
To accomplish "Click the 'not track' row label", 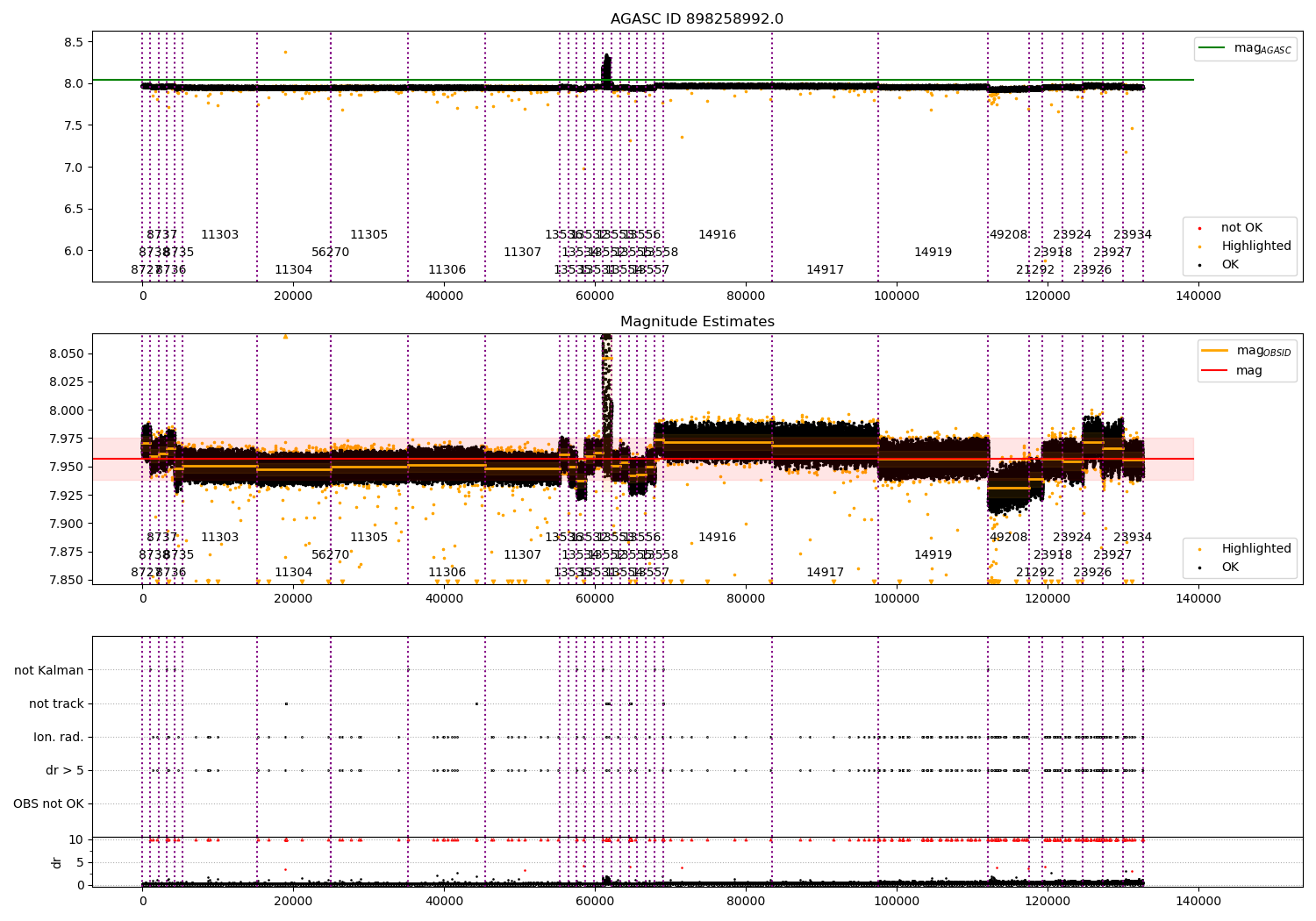I will (56, 703).
